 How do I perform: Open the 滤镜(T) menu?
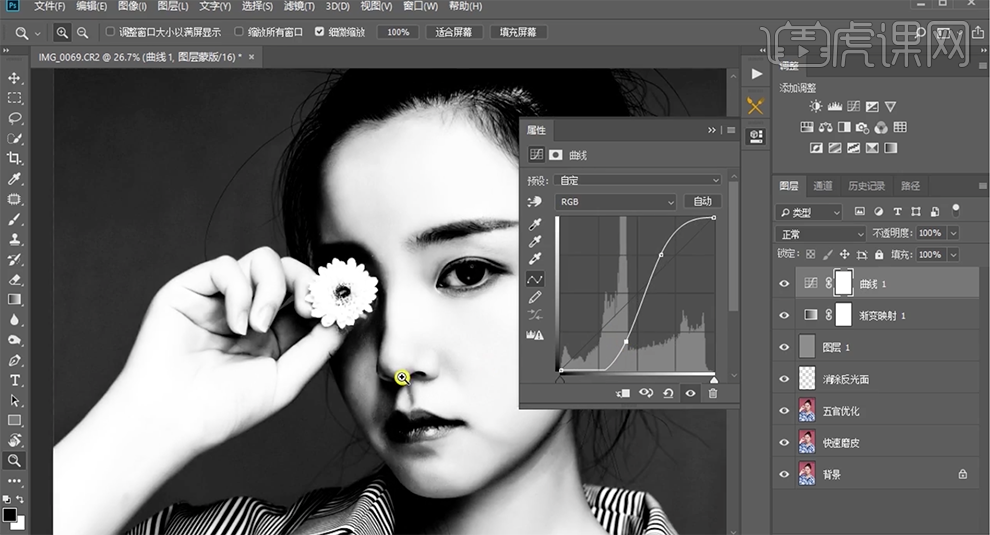click(x=299, y=6)
